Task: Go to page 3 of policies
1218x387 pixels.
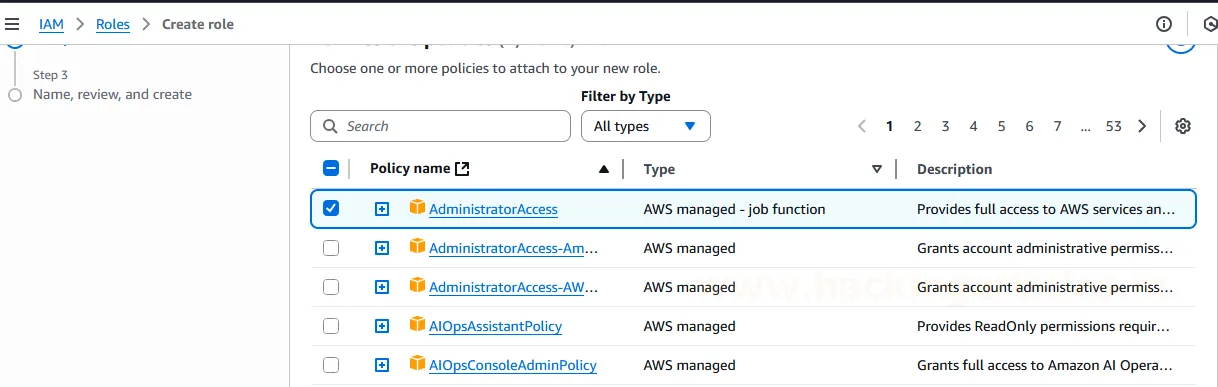Action: [945, 126]
